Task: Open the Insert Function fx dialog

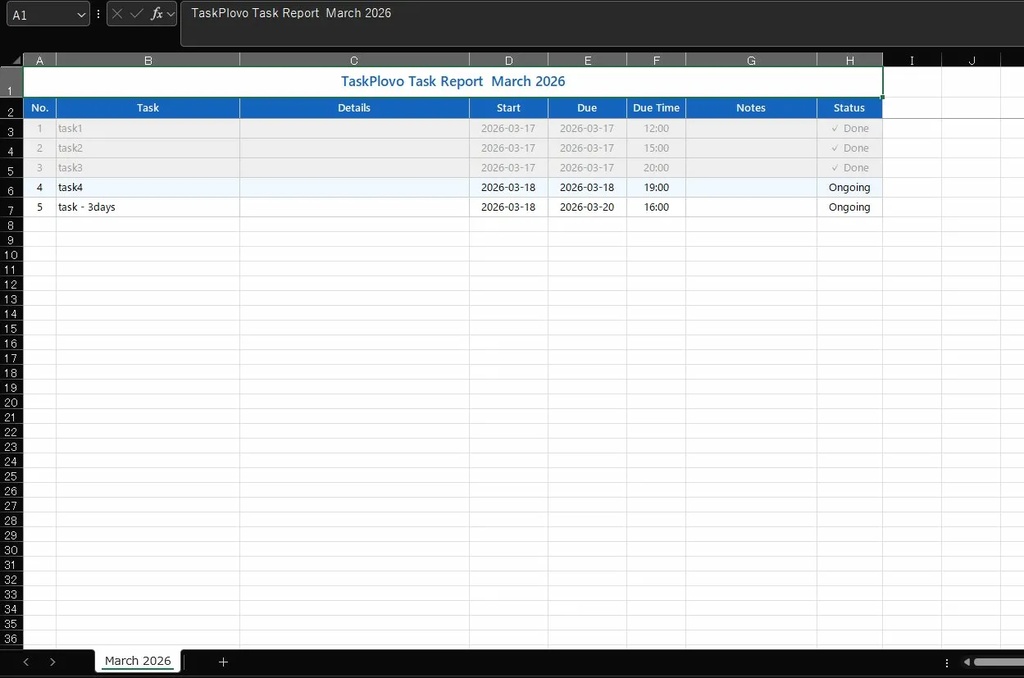Action: [x=156, y=14]
